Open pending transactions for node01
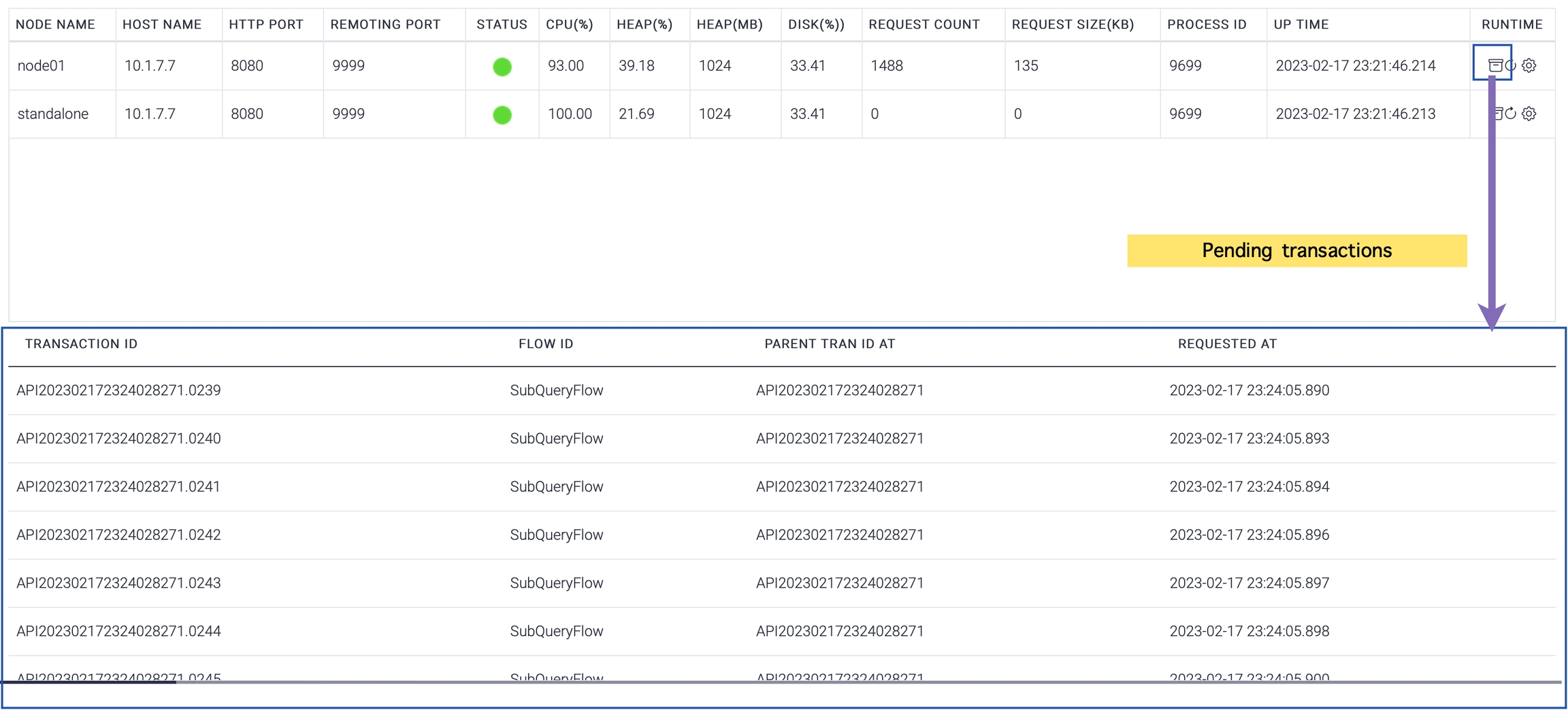This screenshot has height=710, width=1568. click(1494, 65)
